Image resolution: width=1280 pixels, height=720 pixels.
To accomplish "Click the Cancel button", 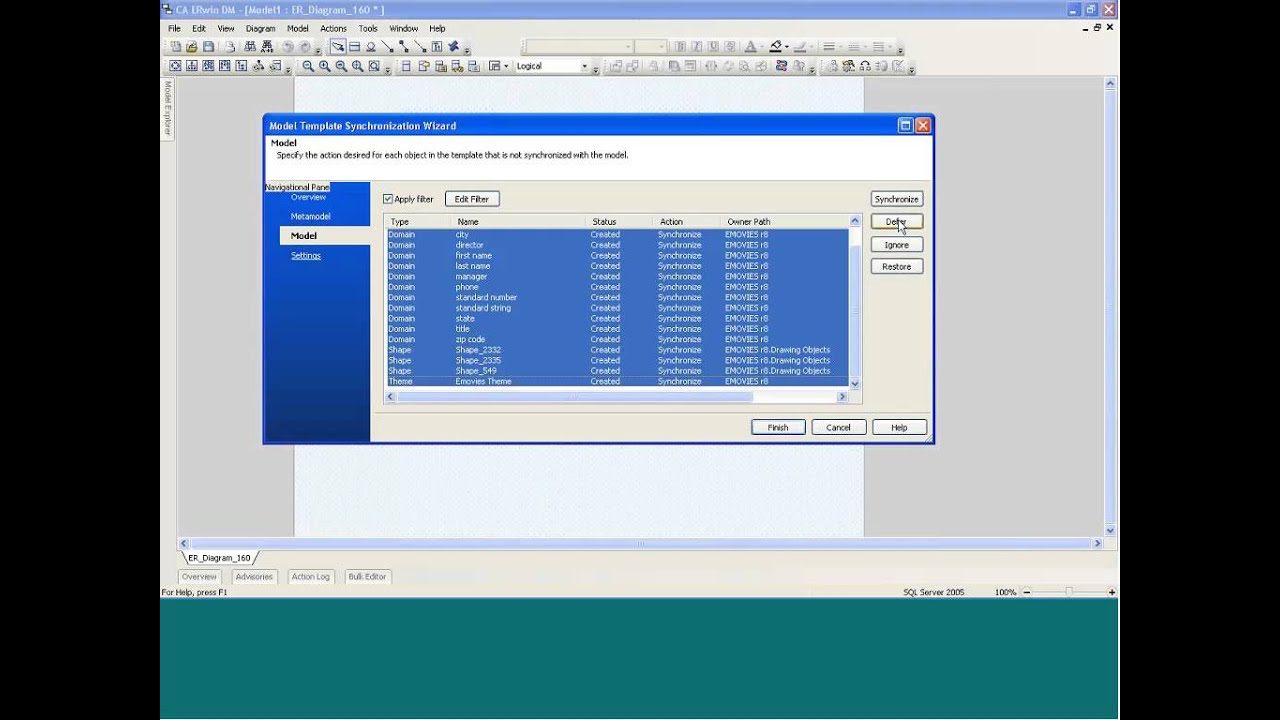I will [838, 428].
